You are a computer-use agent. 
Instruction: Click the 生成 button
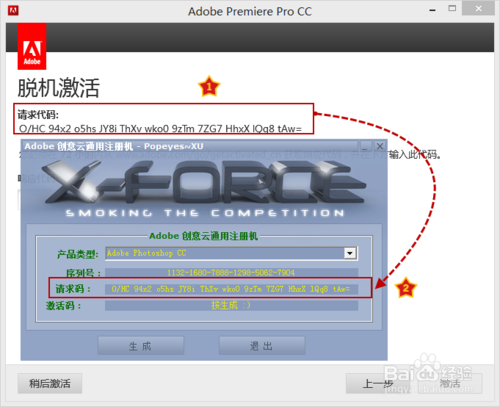[141, 346]
